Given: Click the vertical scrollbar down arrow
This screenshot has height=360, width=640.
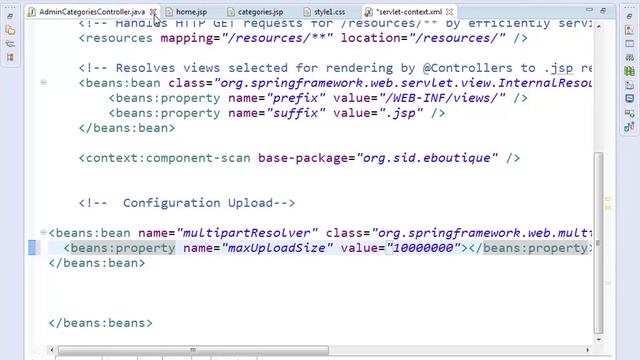Looking at the screenshot, I should (599, 339).
